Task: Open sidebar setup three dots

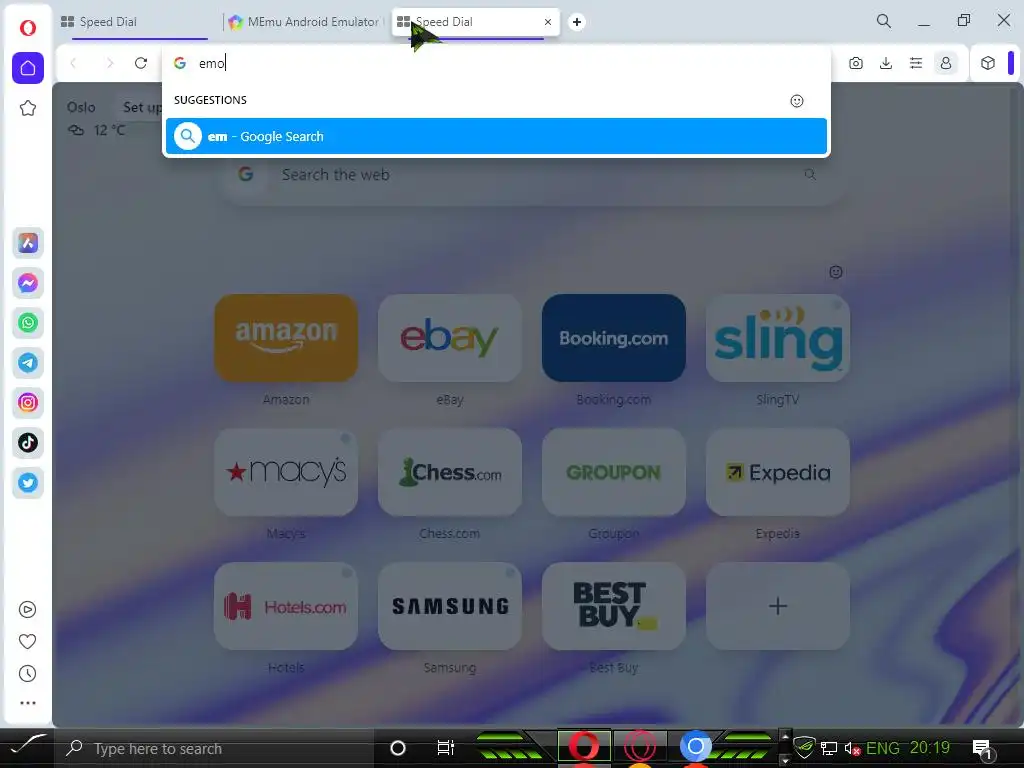Action: coord(27,703)
